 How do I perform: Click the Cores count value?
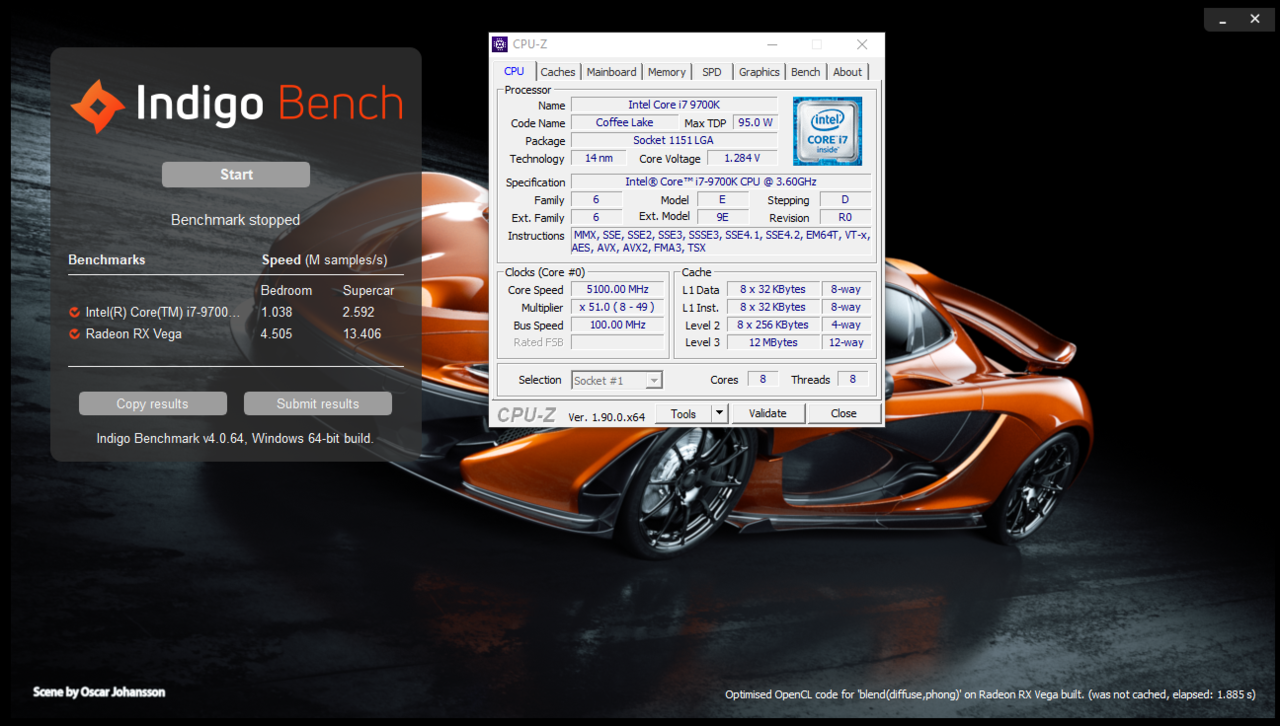click(763, 380)
